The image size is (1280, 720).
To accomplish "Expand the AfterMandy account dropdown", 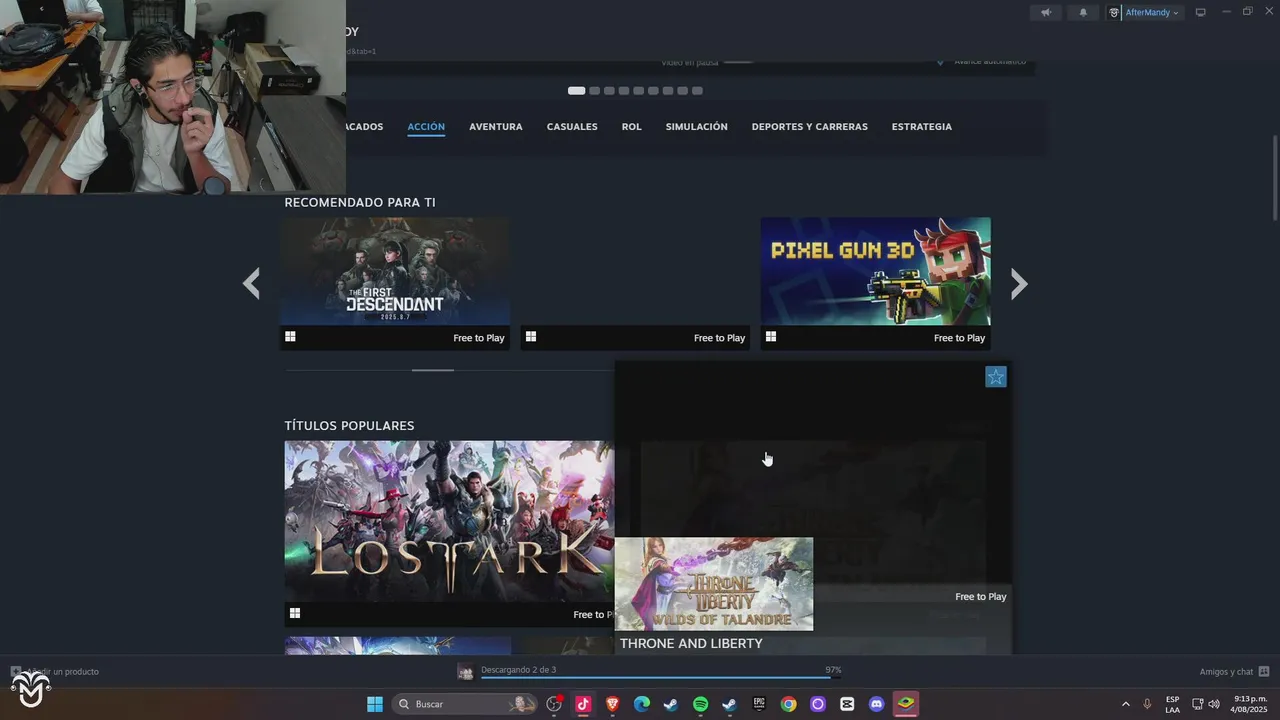I will [1145, 13].
